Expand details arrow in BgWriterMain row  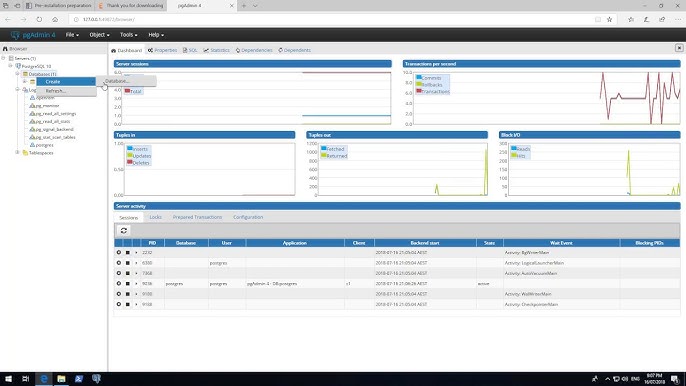point(136,253)
